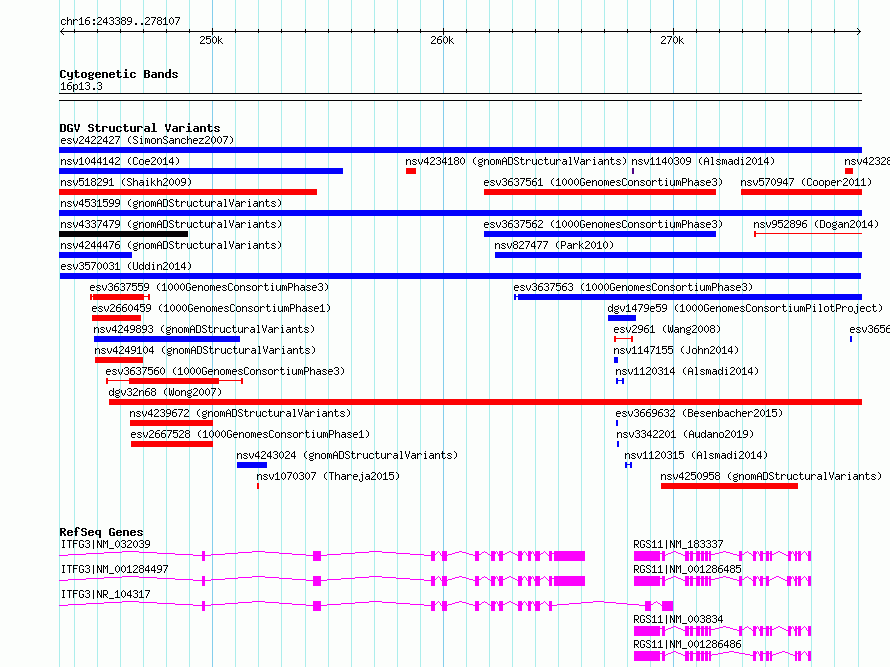
Task: Click the black nsv4337479 variant bar
Action: tap(123, 234)
